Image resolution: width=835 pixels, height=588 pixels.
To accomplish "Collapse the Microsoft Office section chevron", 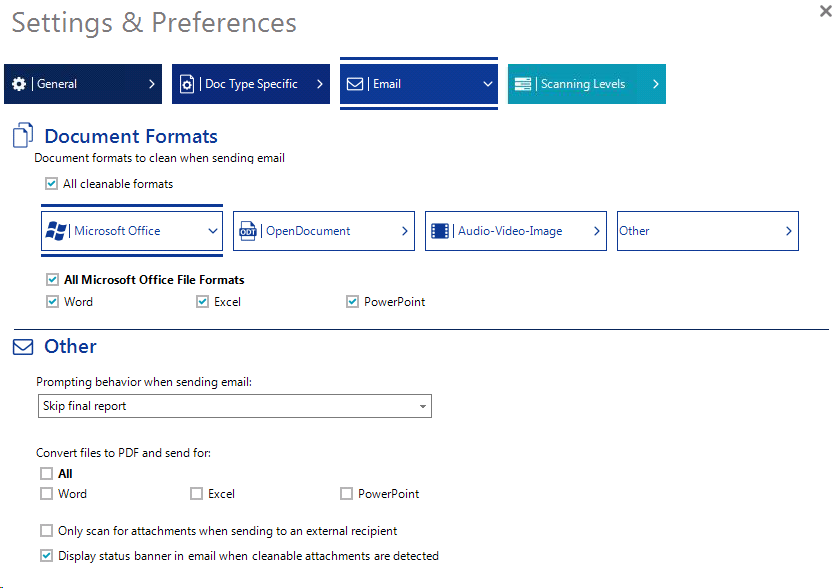I will (213, 231).
